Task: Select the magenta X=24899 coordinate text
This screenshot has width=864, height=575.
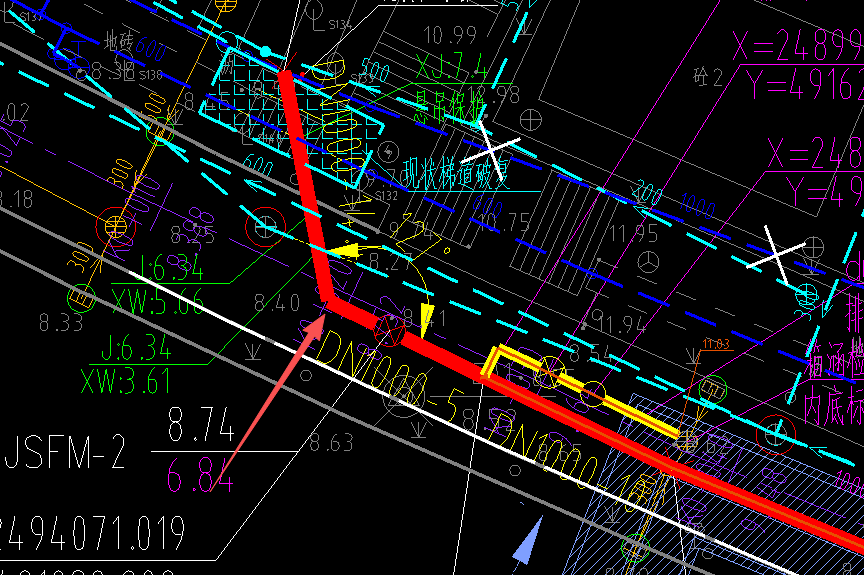Action: click(x=798, y=45)
